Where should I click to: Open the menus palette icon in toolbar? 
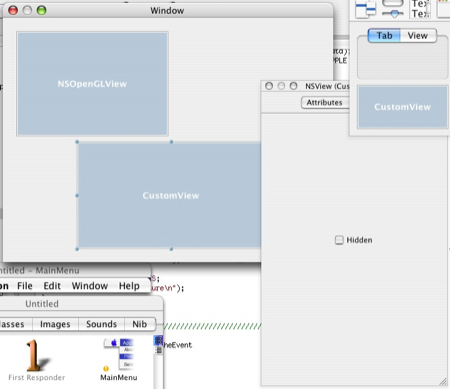click(365, 9)
